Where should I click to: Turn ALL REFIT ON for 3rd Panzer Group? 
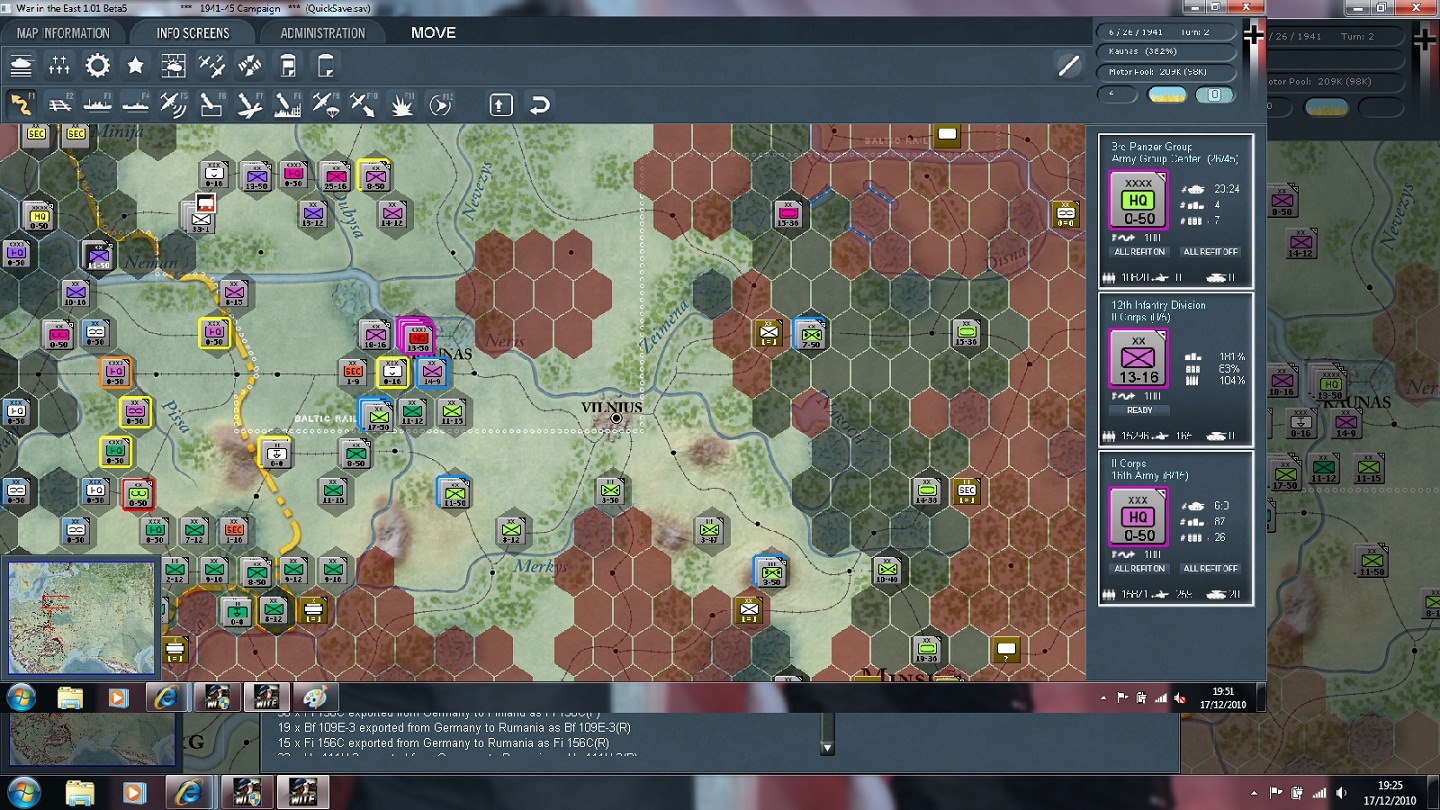(1139, 252)
